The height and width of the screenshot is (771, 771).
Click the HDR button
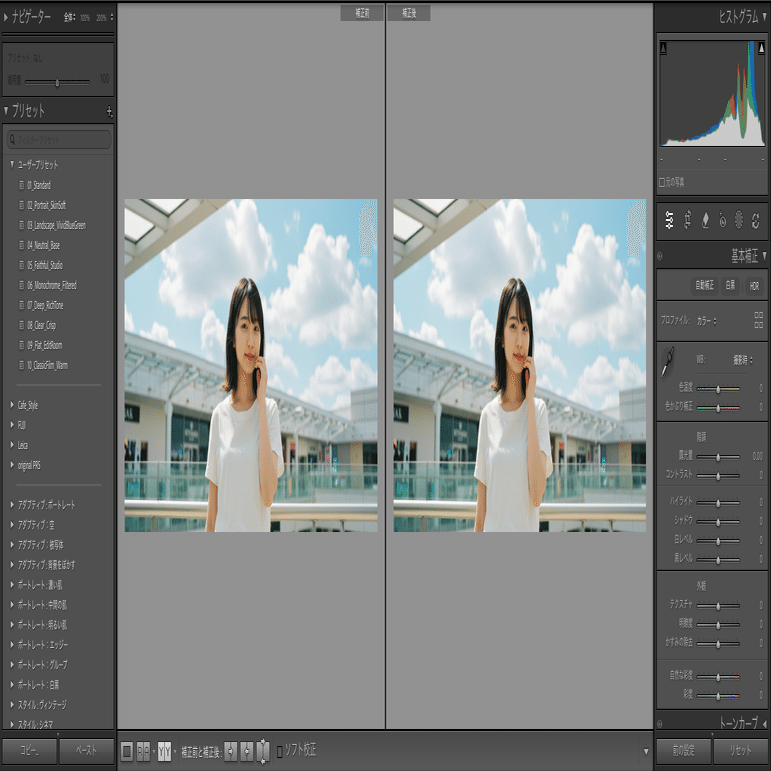pyautogui.click(x=754, y=285)
